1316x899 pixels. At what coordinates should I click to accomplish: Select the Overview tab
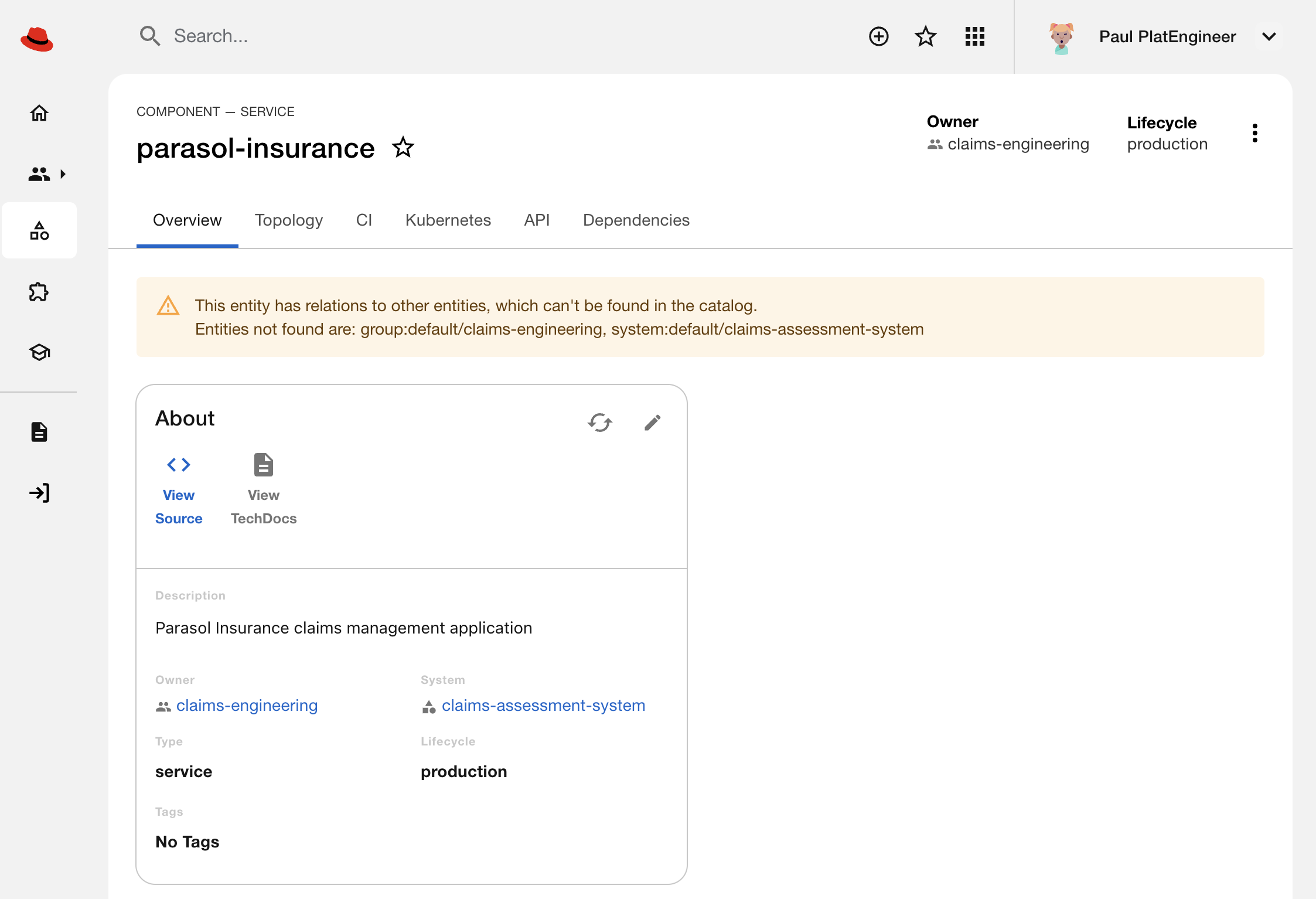point(187,220)
